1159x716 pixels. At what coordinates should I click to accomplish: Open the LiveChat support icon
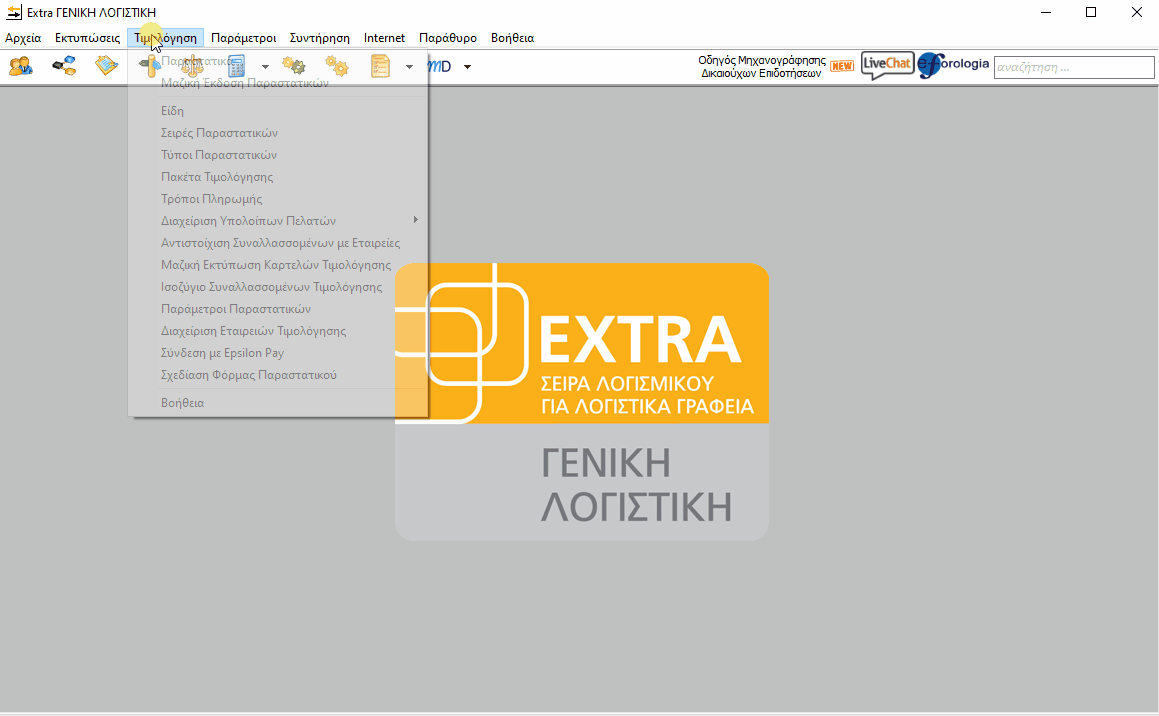(x=887, y=66)
